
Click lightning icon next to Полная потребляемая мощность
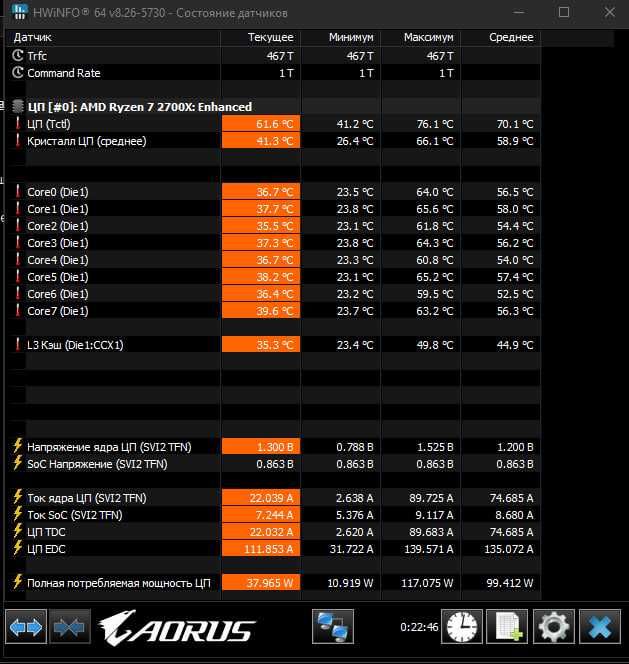point(17,582)
